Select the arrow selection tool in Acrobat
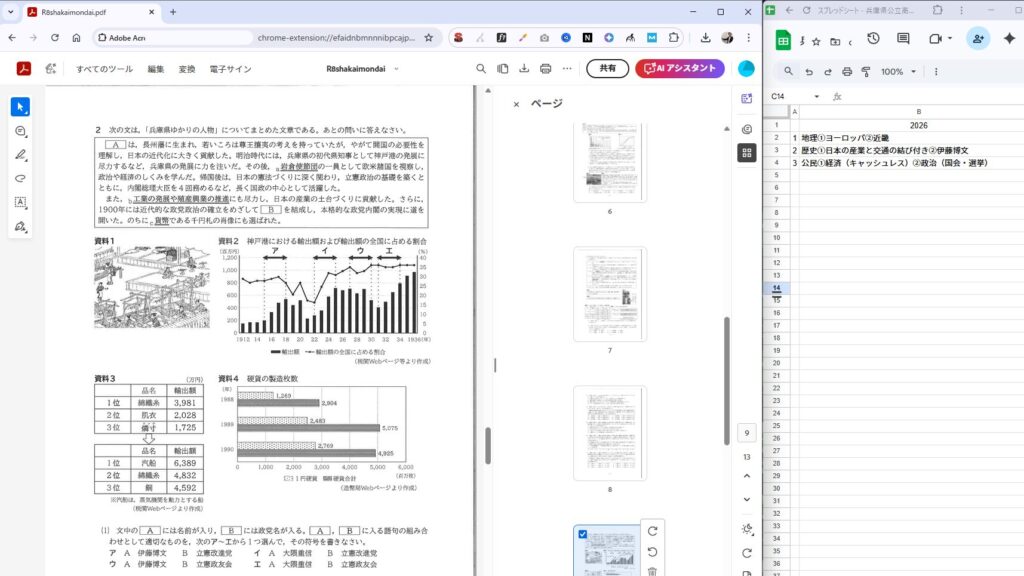 tap(21, 107)
